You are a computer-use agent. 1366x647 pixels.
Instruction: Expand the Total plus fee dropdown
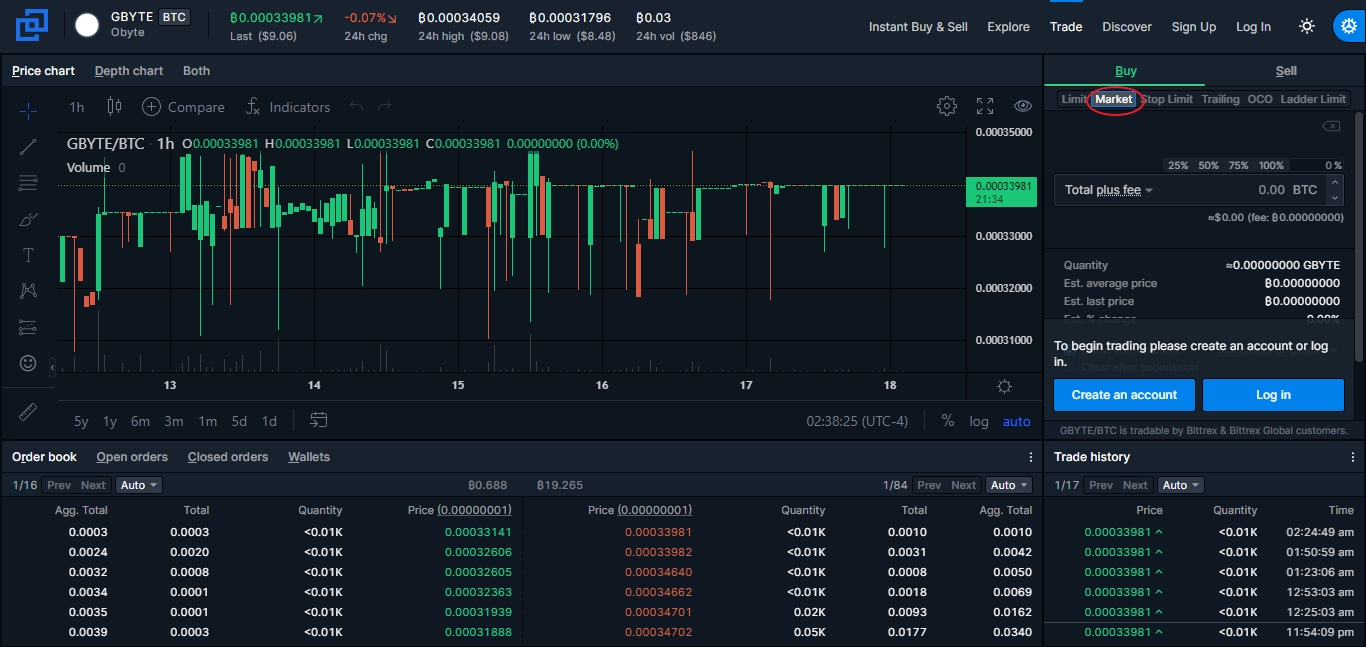tap(1109, 190)
